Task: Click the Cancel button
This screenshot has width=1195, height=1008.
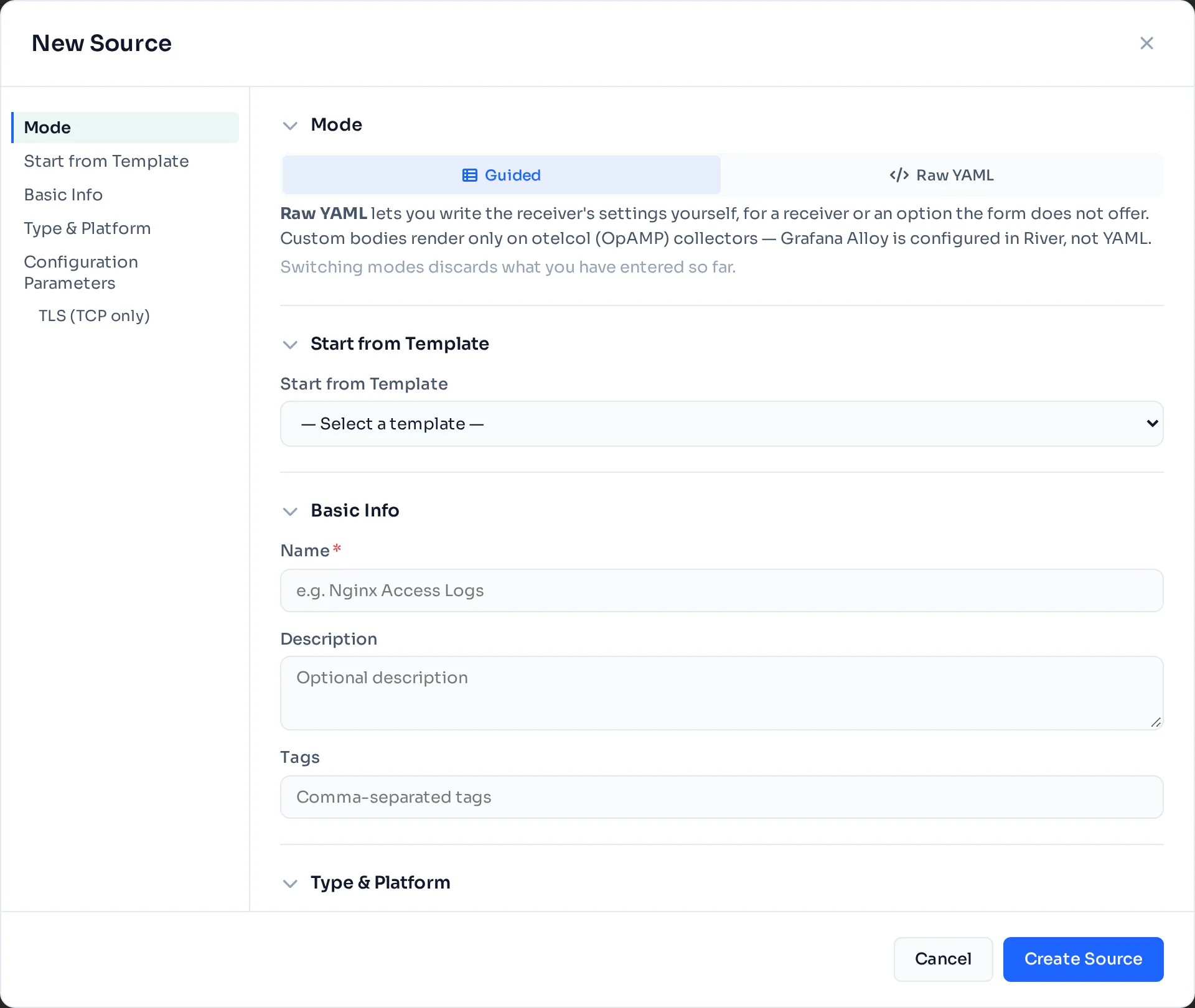Action: 943,959
